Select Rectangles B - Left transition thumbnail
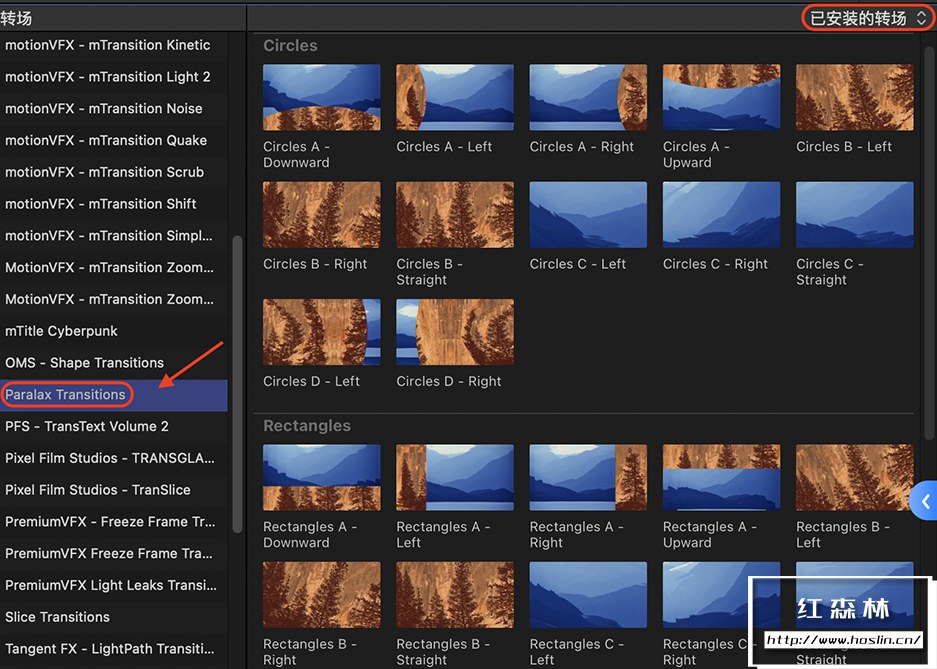This screenshot has width=937, height=669. [855, 477]
